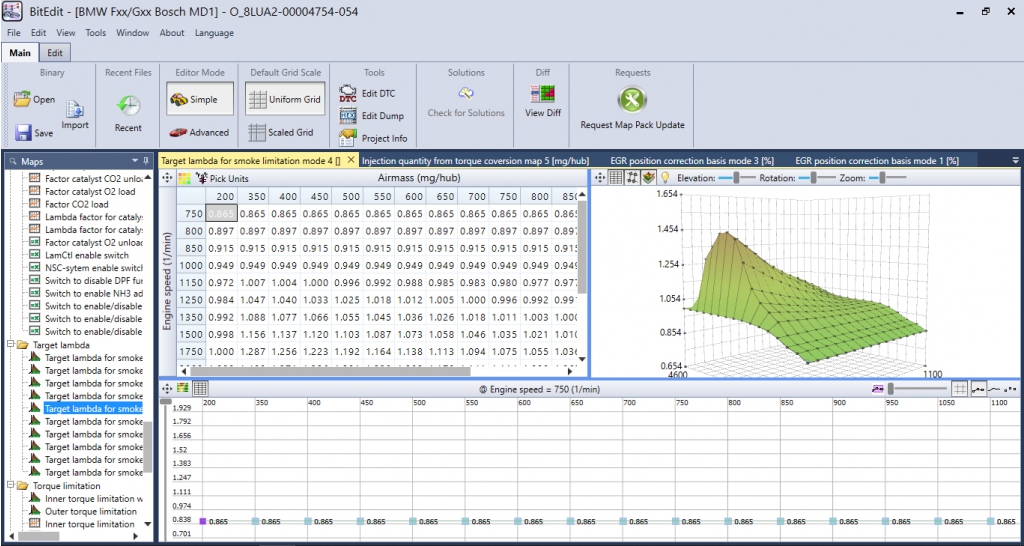The width and height of the screenshot is (1024, 546).
Task: Select line-with-points graph style
Action: point(978,389)
